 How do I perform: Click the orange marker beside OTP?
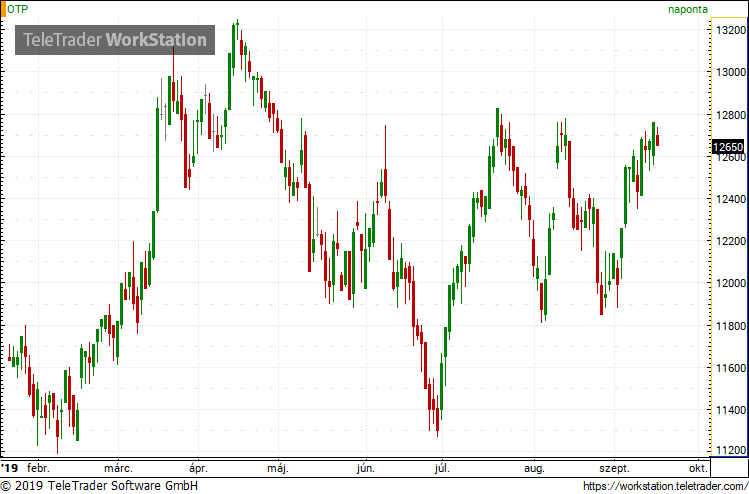tap(2, 9)
